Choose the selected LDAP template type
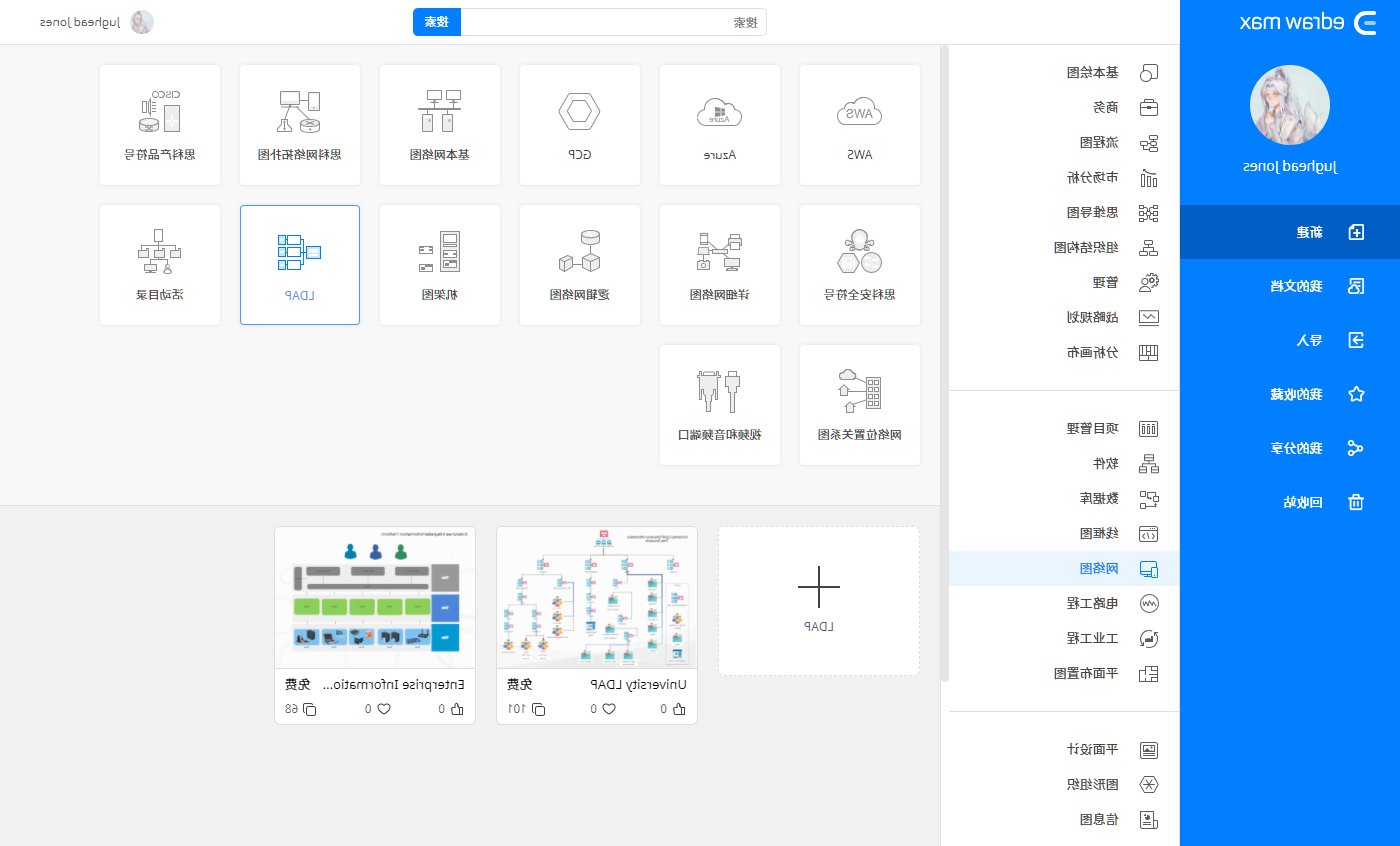 [300, 265]
